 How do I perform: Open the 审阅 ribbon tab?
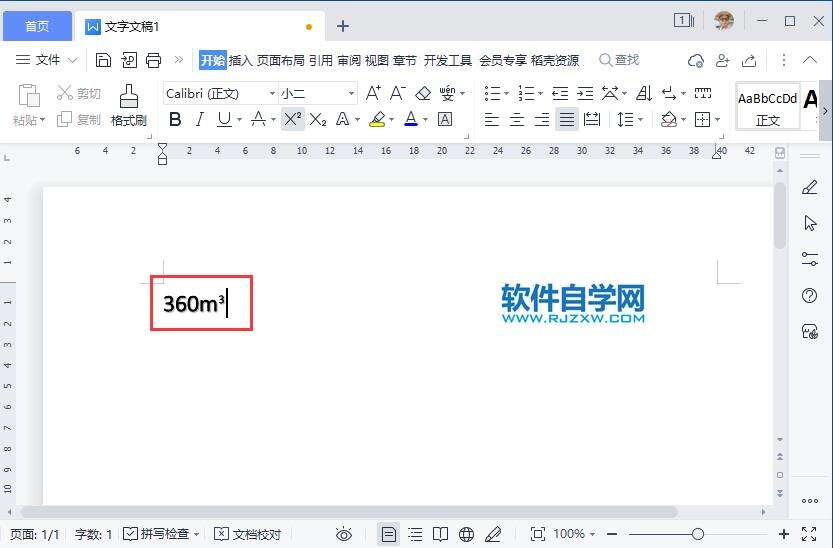349,61
